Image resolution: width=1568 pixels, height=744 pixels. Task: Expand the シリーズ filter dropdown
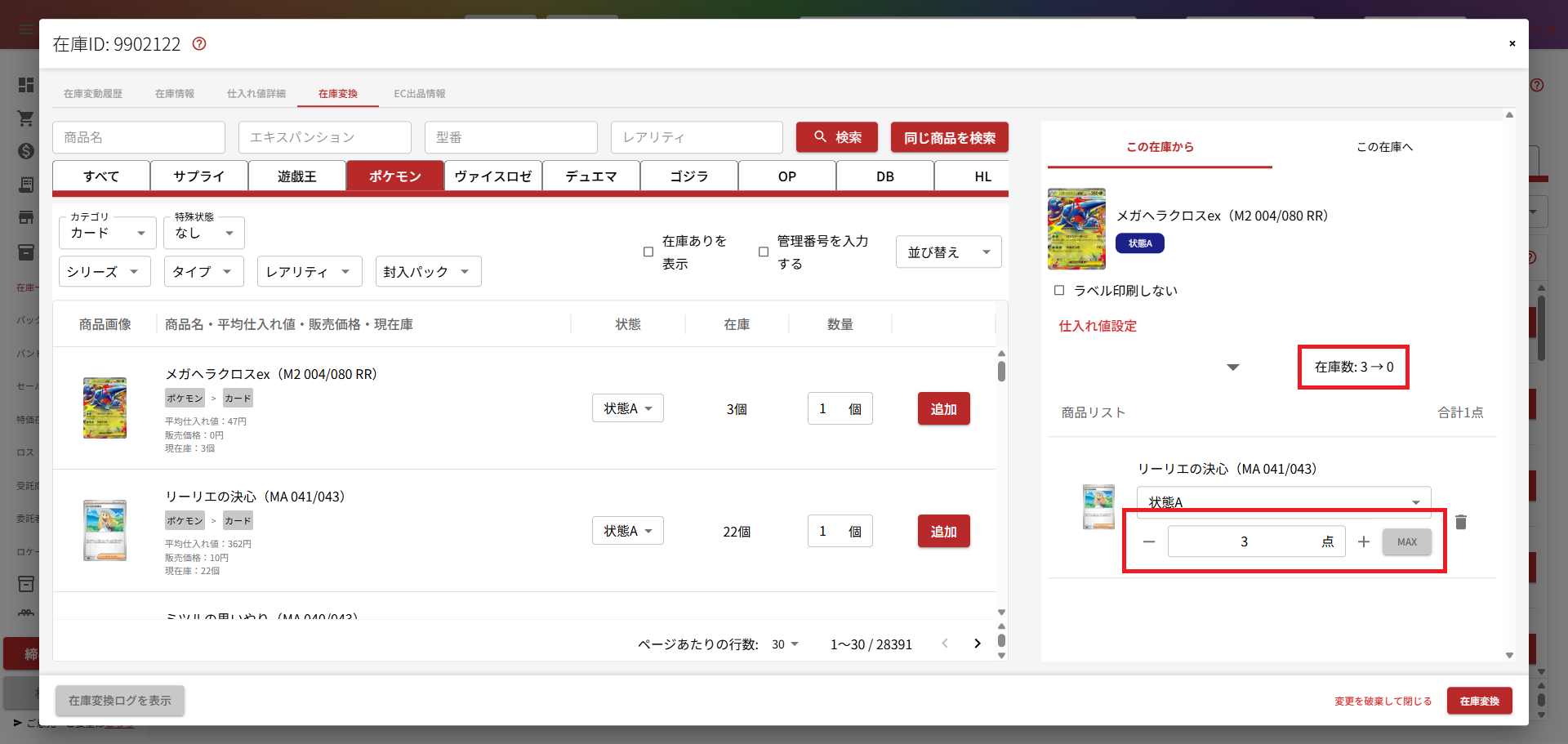click(x=104, y=272)
